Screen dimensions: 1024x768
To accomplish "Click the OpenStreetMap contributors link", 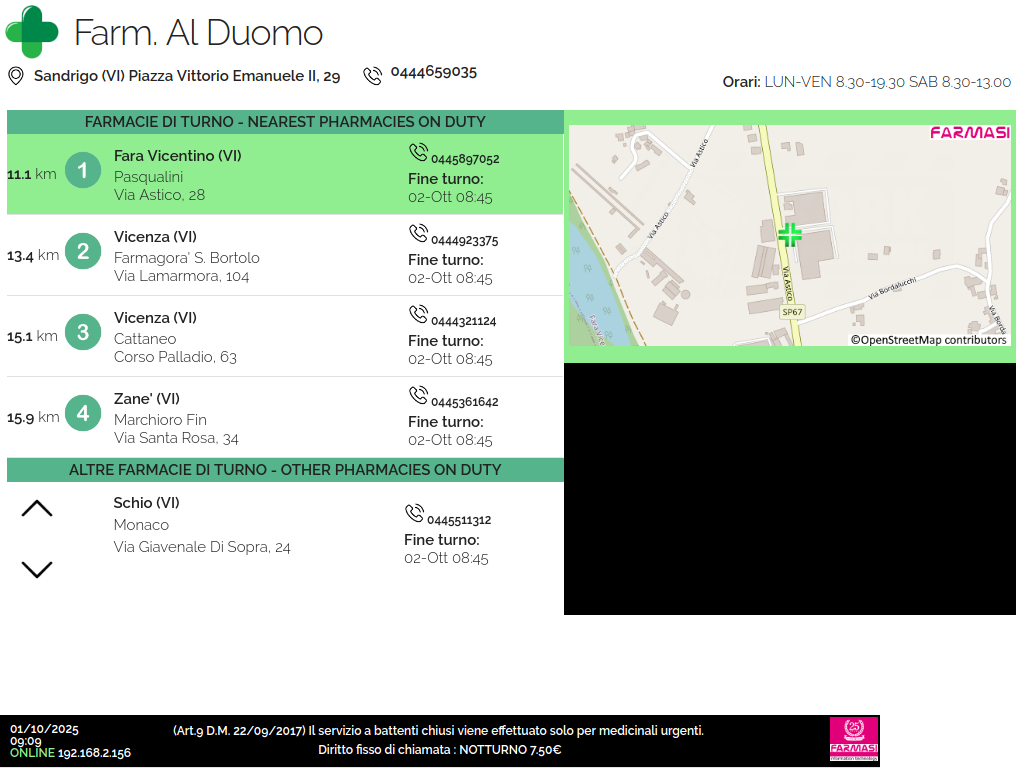I will tap(929, 340).
